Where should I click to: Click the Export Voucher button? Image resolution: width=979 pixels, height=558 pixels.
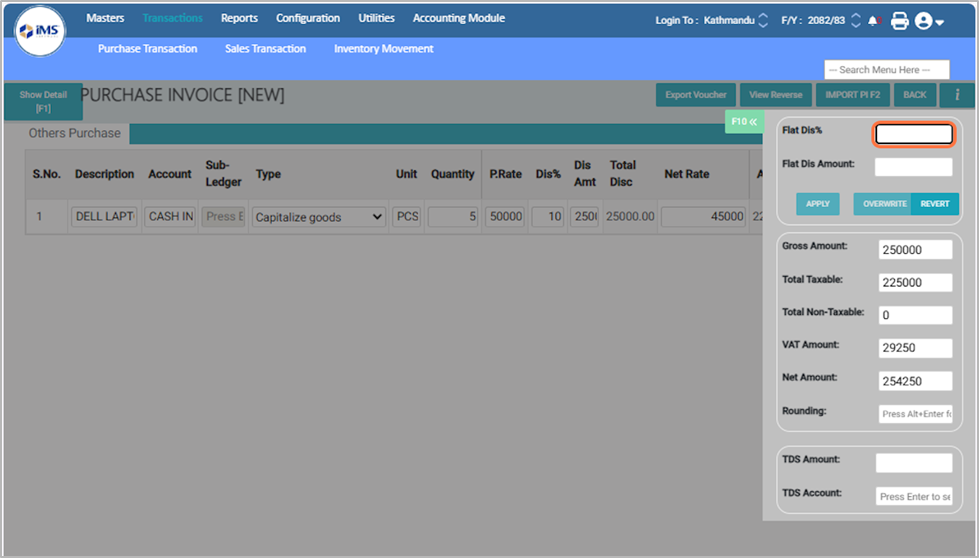tap(695, 95)
